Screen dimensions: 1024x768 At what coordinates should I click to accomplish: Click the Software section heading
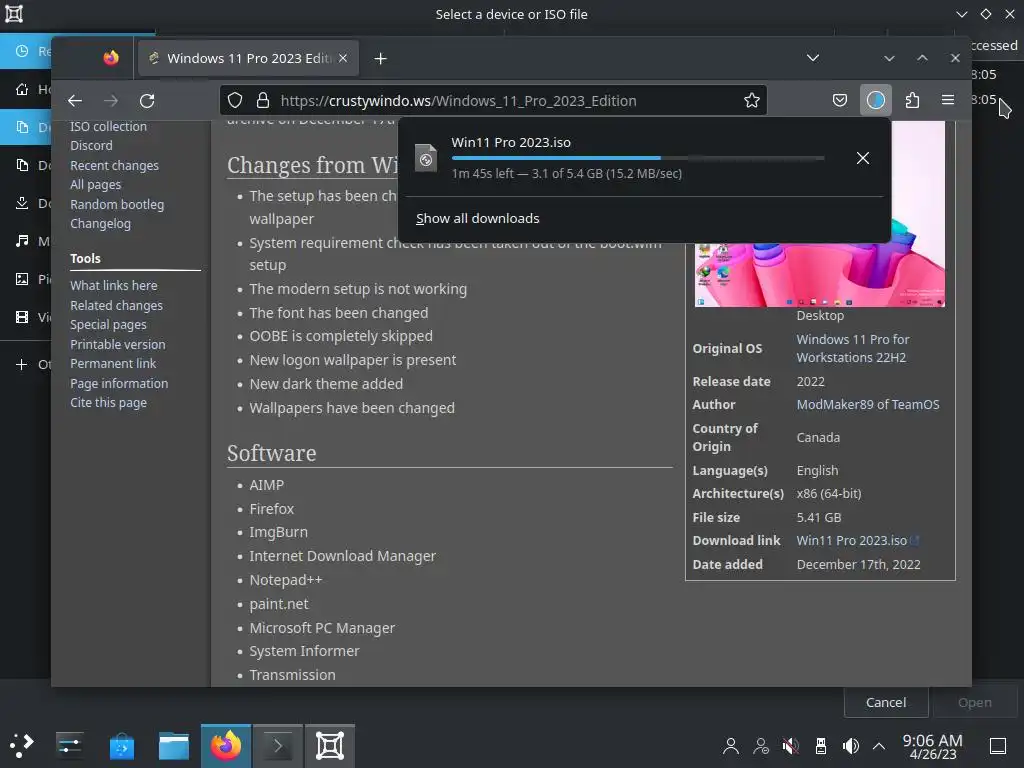[272, 453]
